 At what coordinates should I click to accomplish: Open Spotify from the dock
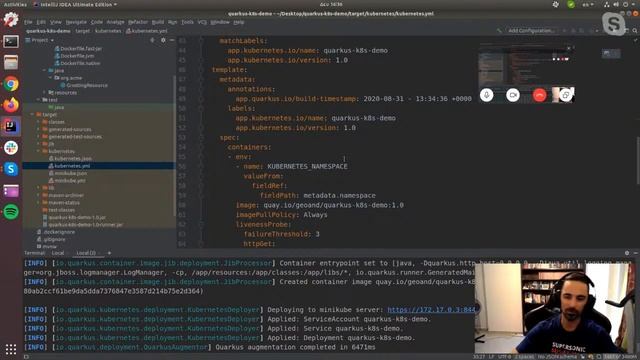11,211
